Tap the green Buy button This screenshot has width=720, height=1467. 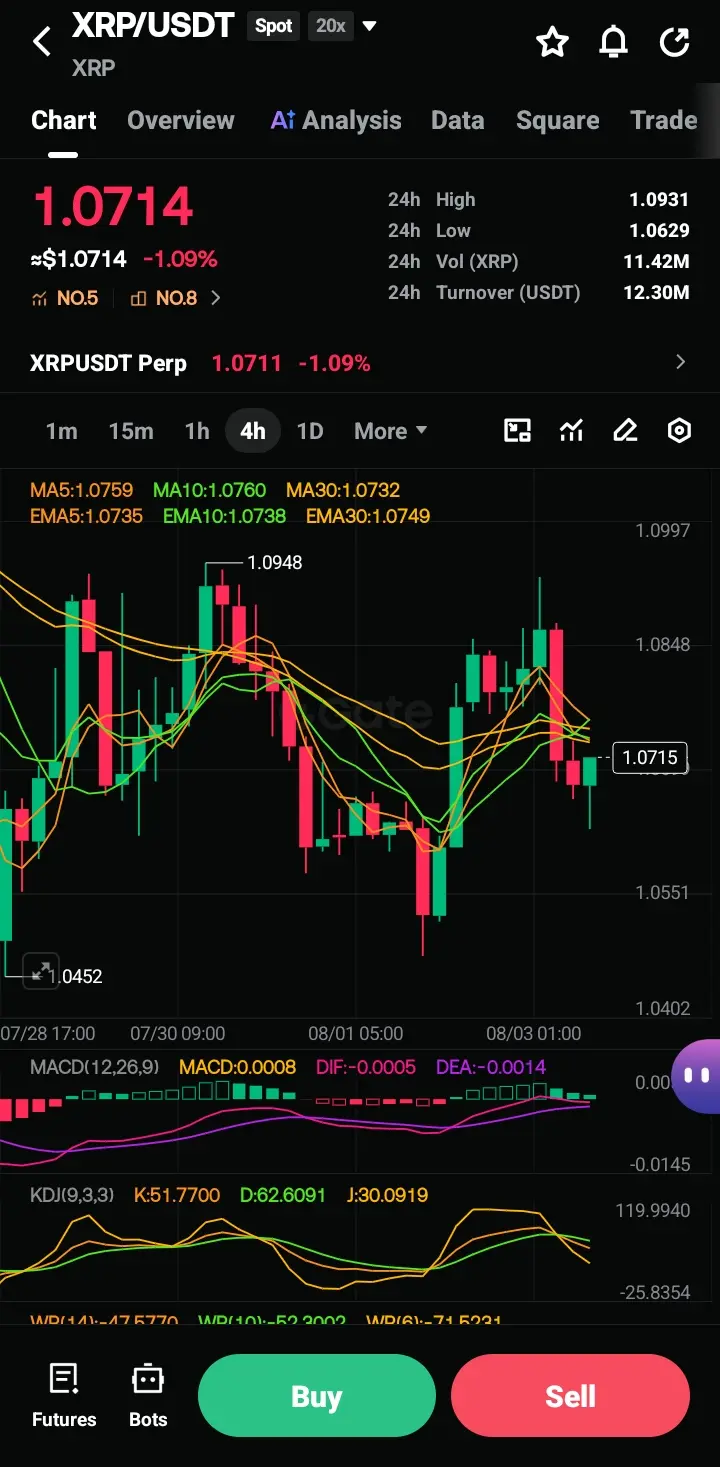click(317, 1396)
